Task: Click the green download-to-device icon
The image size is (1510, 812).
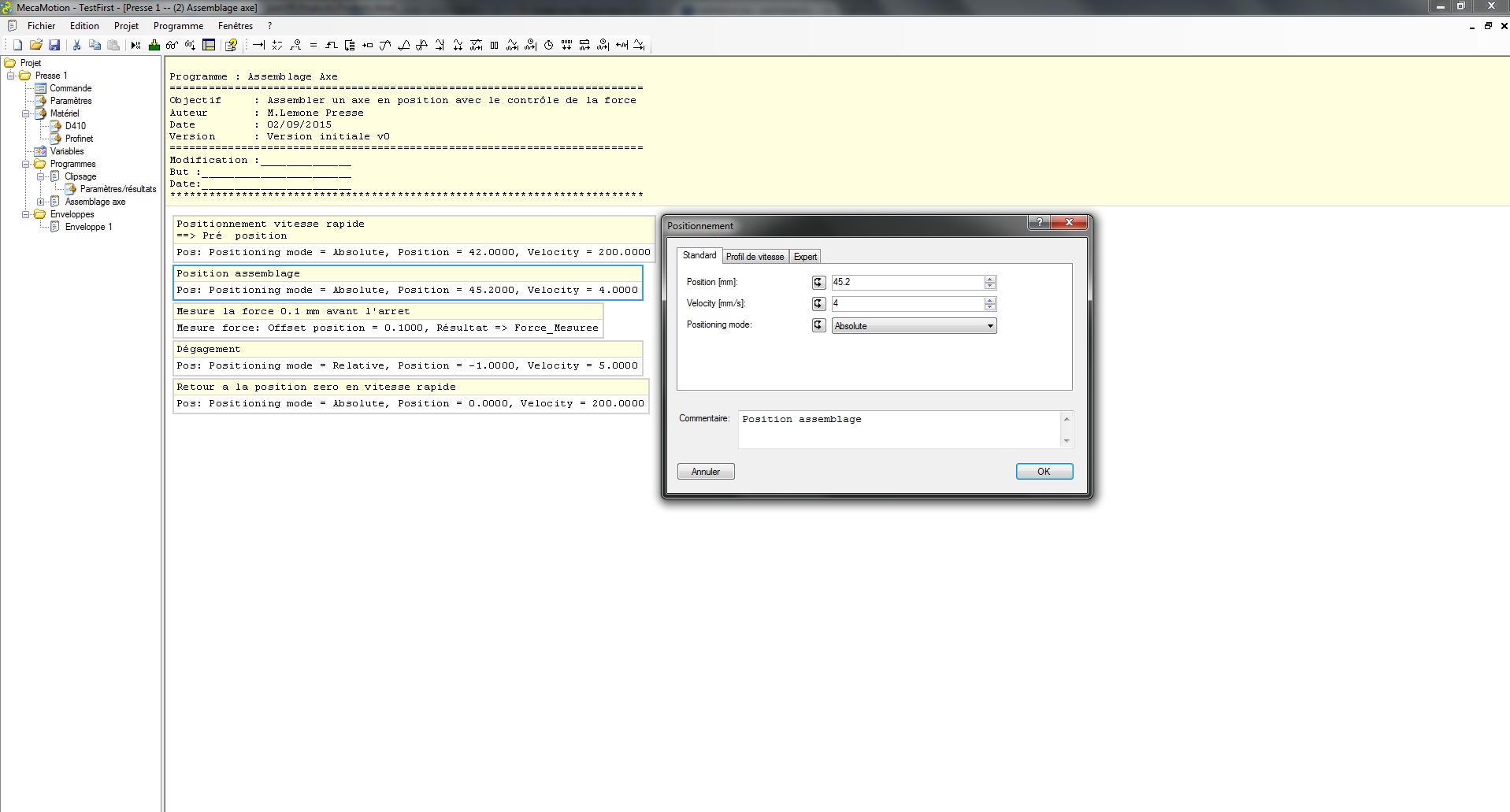Action: pos(154,45)
